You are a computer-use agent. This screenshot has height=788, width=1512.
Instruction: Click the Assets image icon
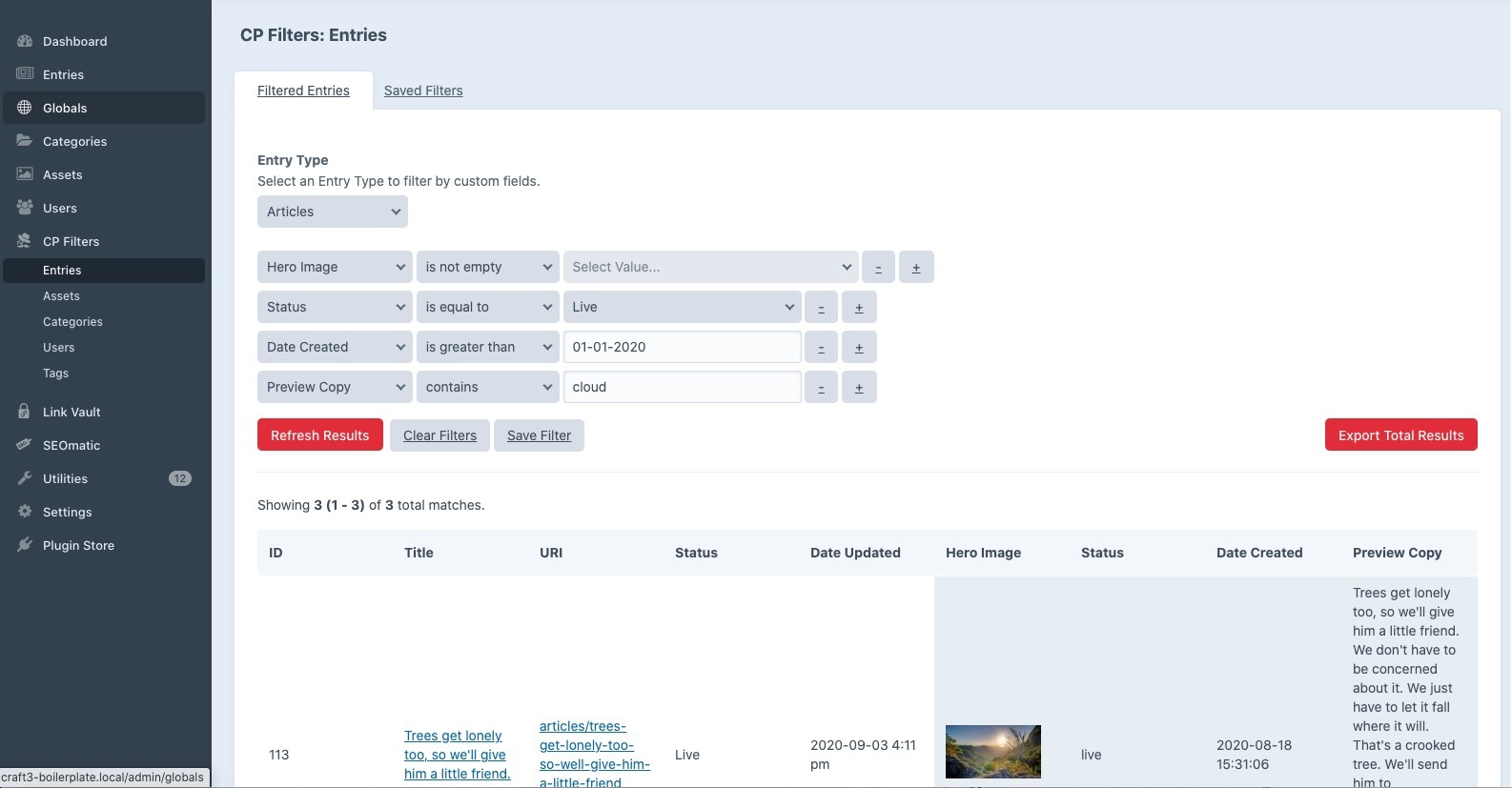pos(25,174)
